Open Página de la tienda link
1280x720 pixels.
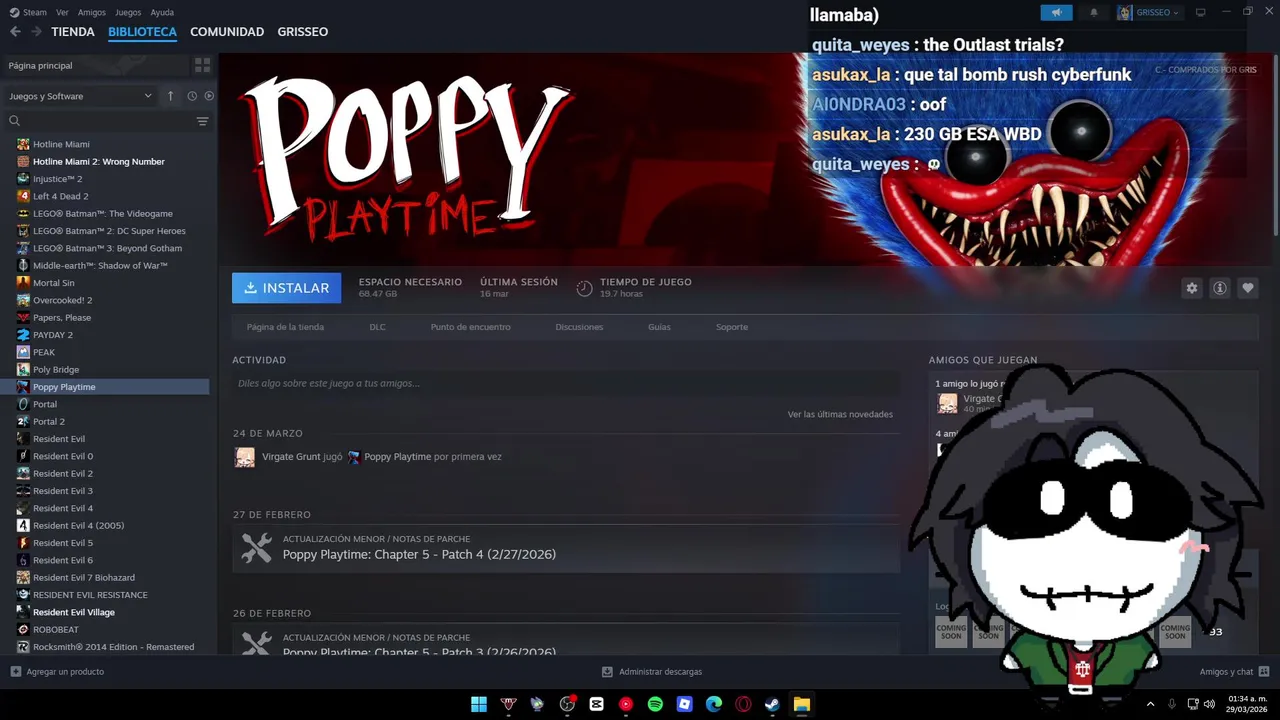[285, 327]
